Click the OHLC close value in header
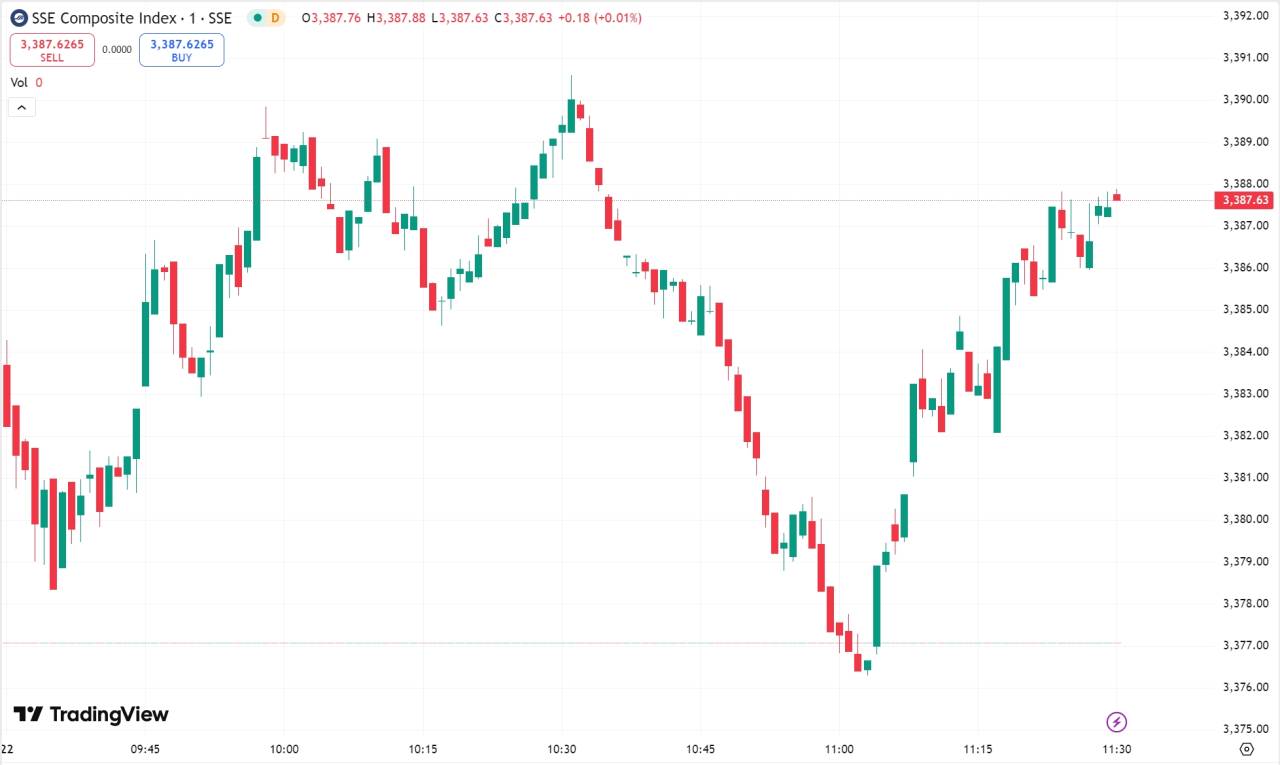Screen dimensions: 1280x765 (x=526, y=18)
